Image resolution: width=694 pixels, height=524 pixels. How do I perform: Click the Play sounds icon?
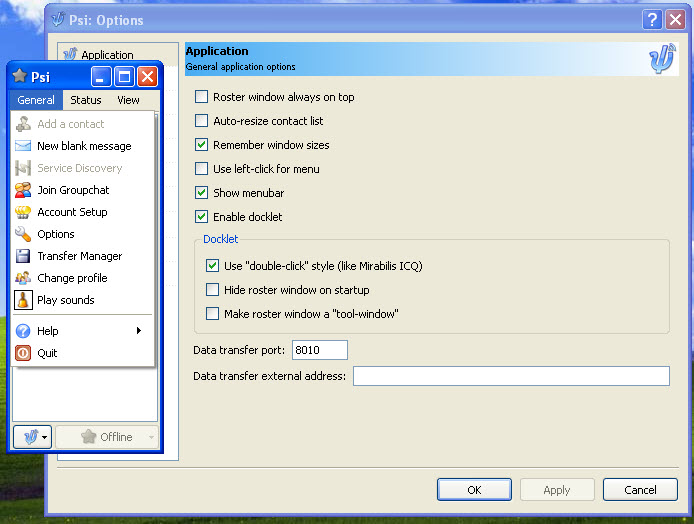coord(23,300)
